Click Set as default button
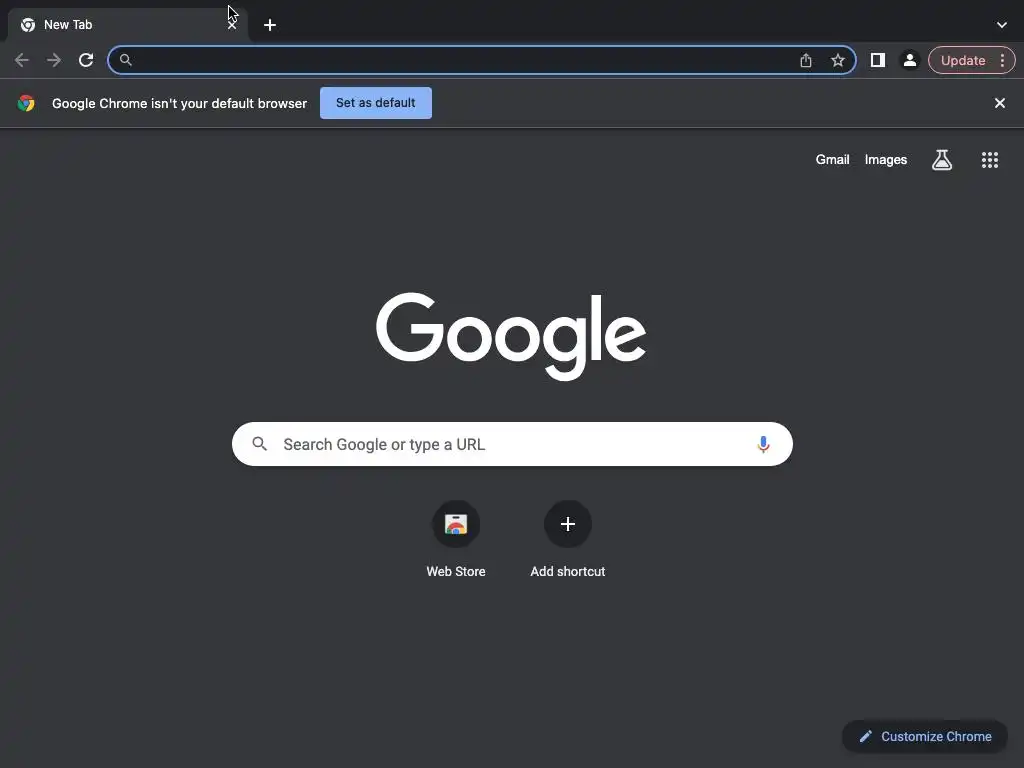The width and height of the screenshot is (1024, 768). 376,103
